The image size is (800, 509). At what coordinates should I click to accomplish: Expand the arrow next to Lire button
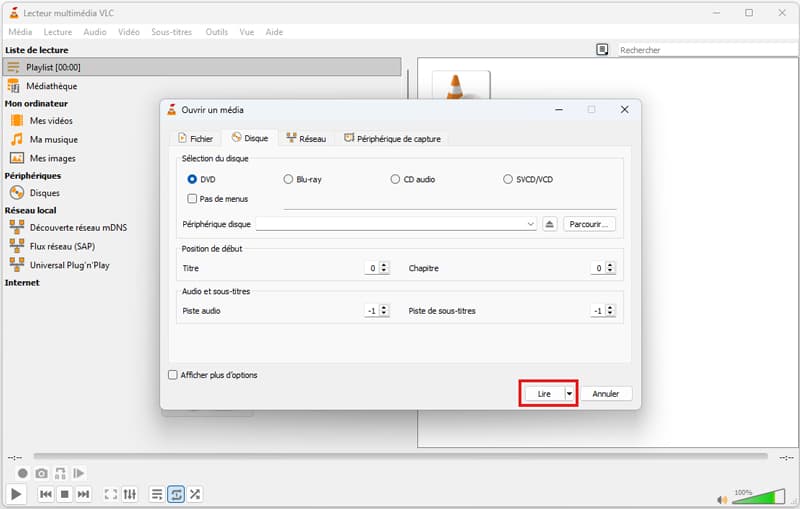click(569, 394)
